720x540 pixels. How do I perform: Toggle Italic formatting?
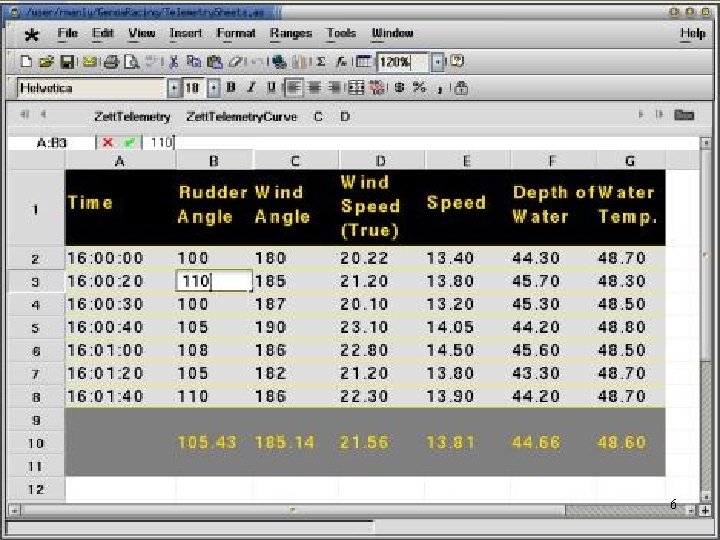pyautogui.click(x=251, y=87)
